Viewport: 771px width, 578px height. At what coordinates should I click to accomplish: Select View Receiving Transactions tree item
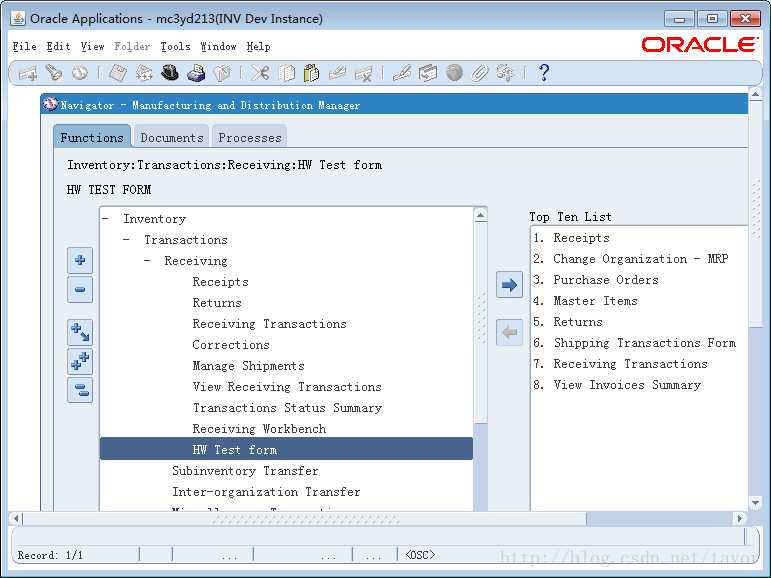[x=287, y=387]
